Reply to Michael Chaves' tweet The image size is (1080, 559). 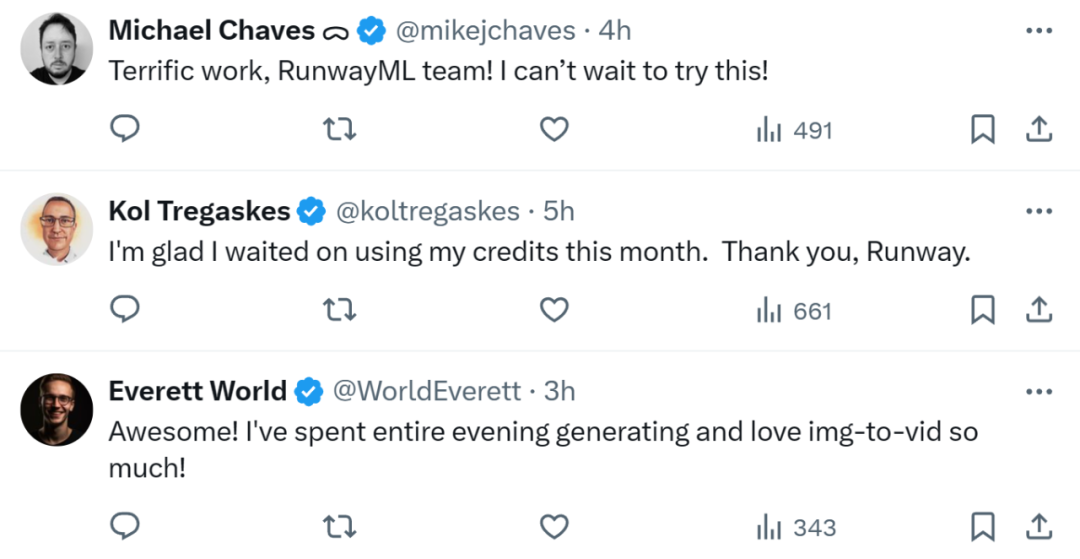[x=125, y=129]
